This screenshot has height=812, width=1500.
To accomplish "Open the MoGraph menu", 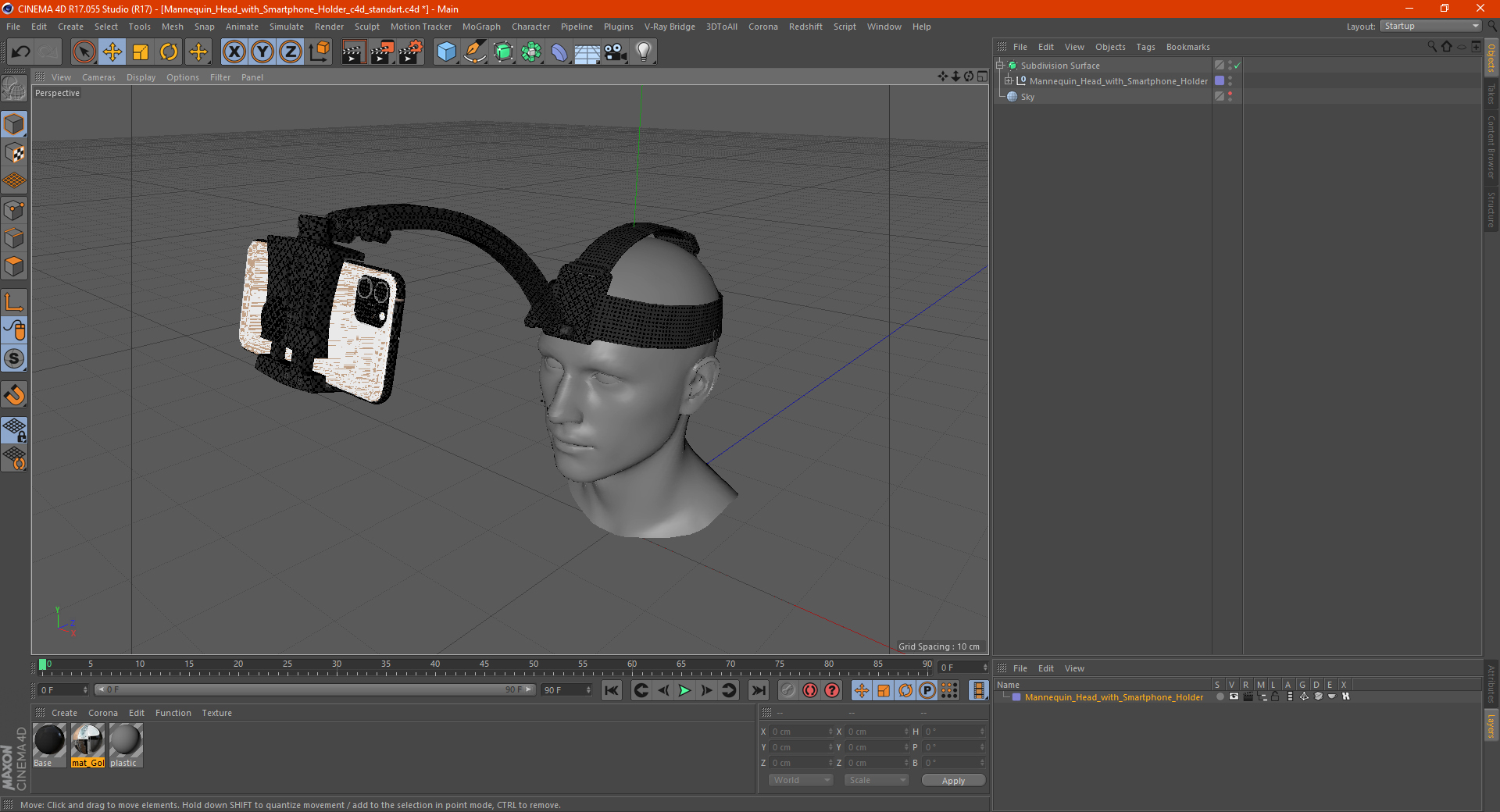I will (x=481, y=27).
